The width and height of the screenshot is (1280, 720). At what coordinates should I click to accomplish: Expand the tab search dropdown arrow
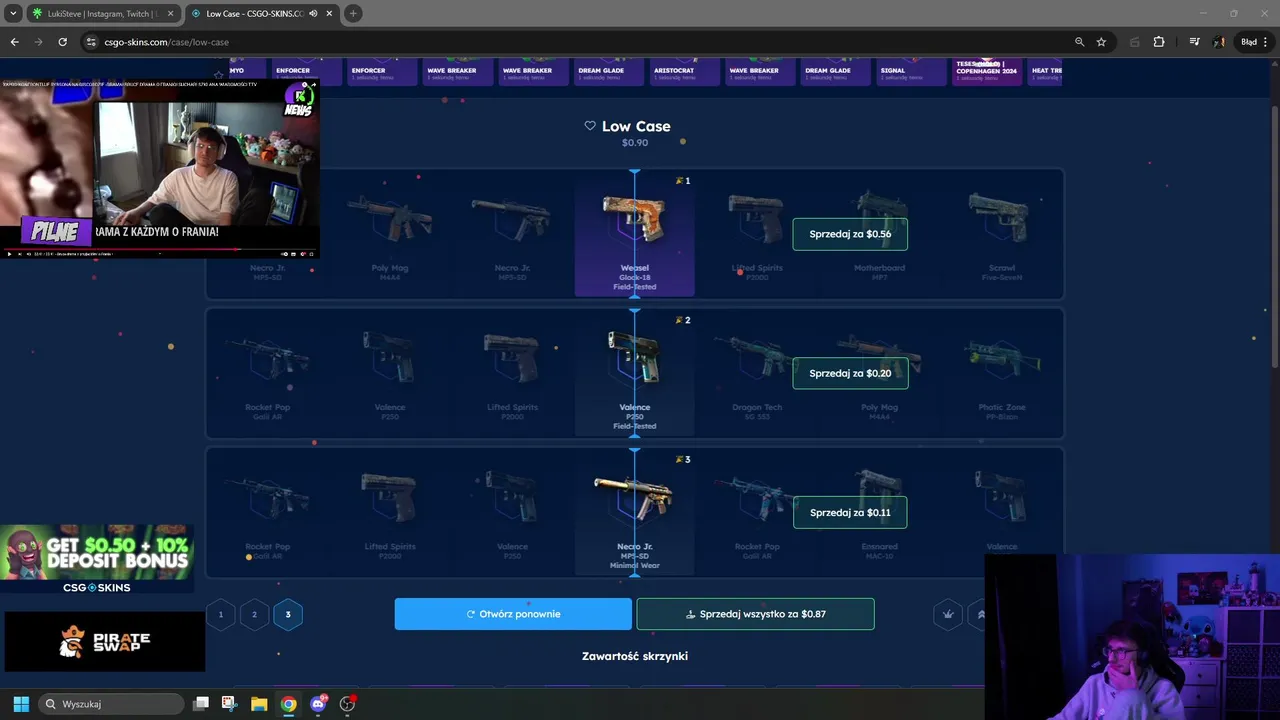(13, 13)
